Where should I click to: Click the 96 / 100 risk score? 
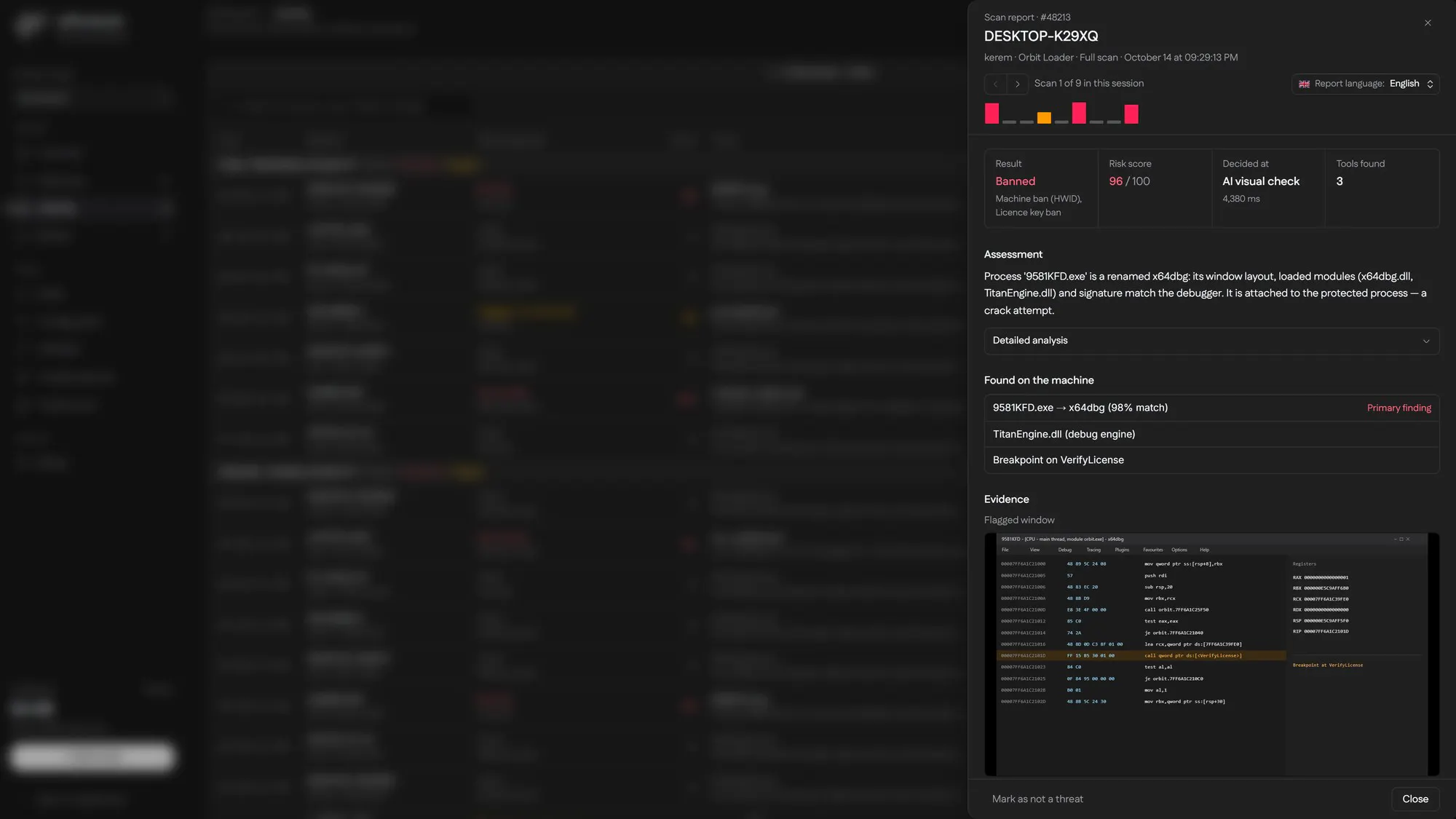tap(1129, 181)
